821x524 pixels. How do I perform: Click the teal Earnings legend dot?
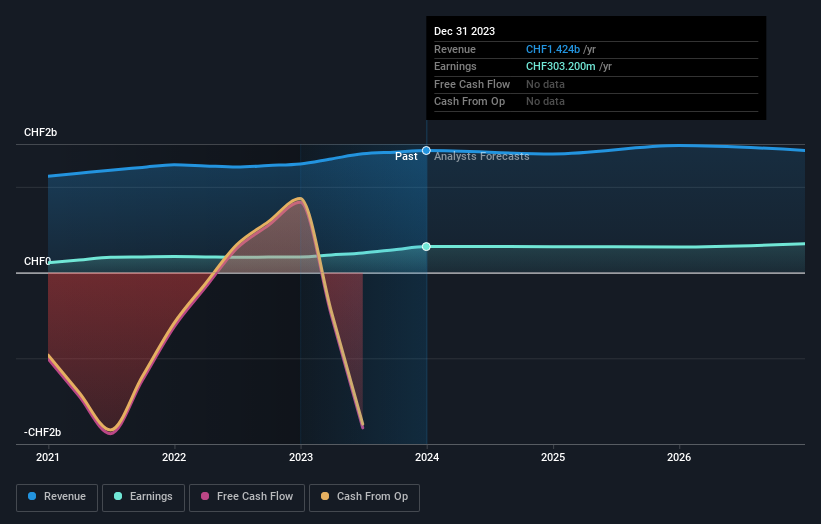coord(118,496)
